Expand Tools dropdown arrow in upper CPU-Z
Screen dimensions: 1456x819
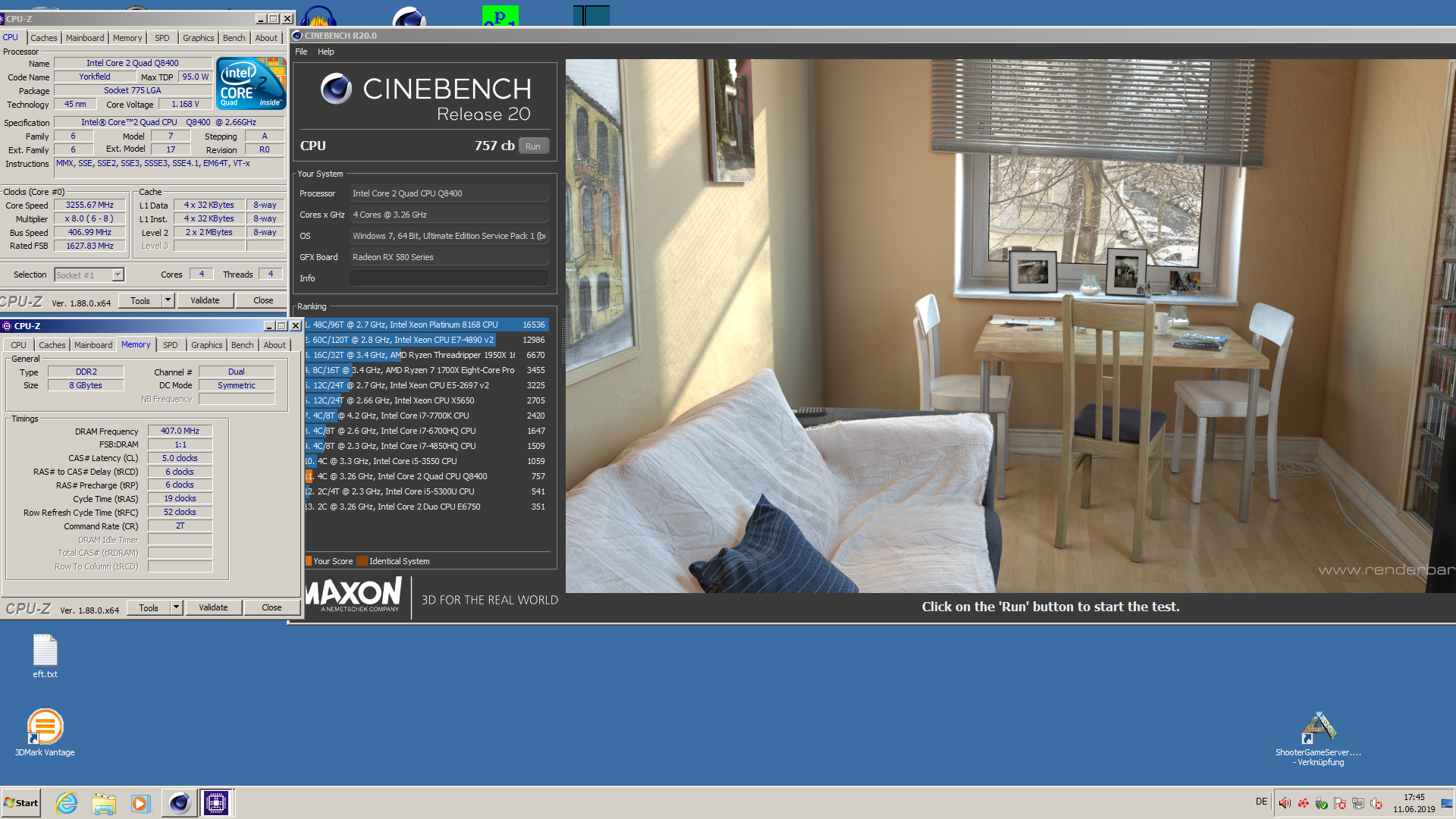168,300
